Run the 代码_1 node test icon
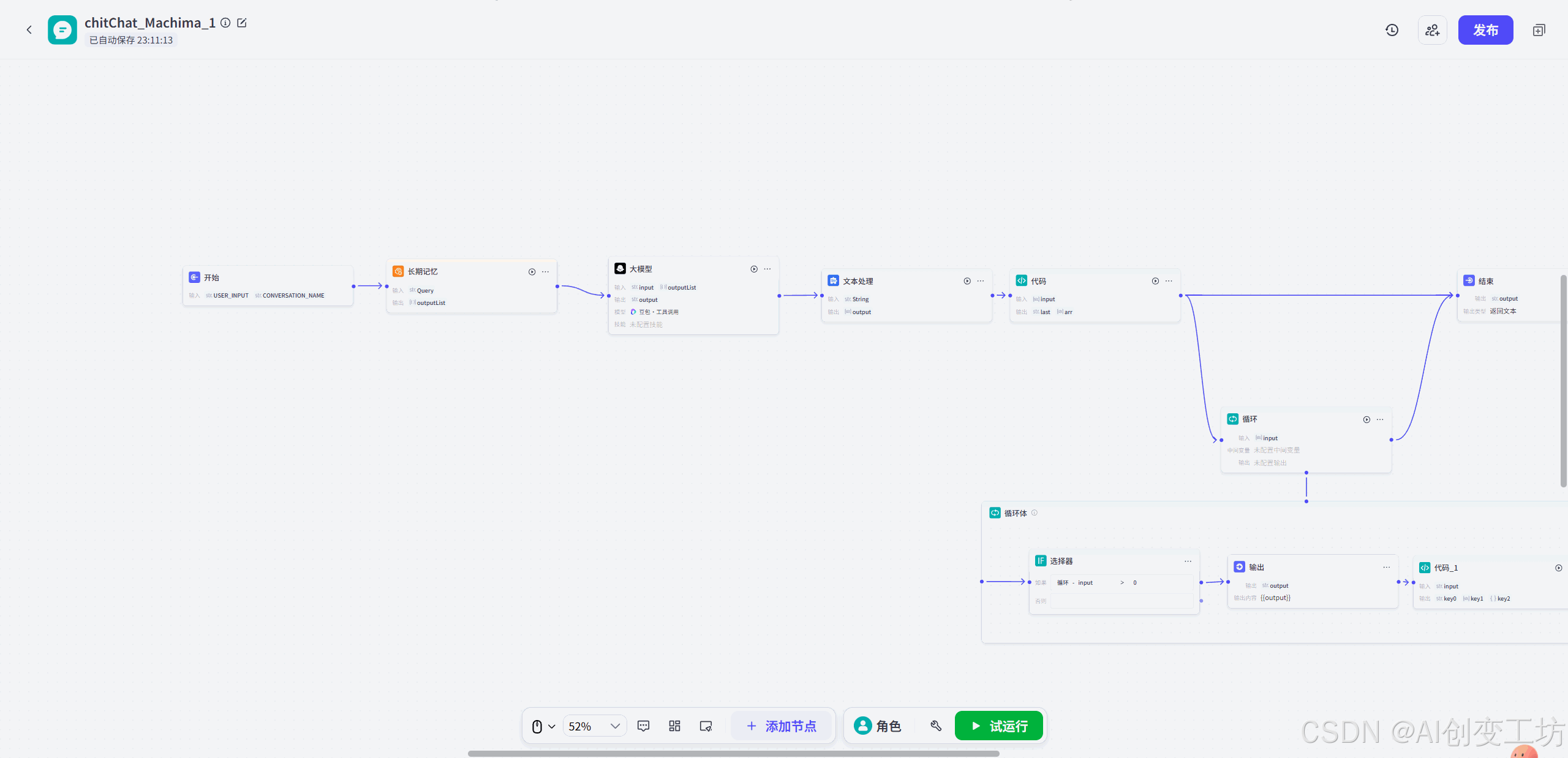Screen dimensions: 1568x758 click(x=1559, y=568)
